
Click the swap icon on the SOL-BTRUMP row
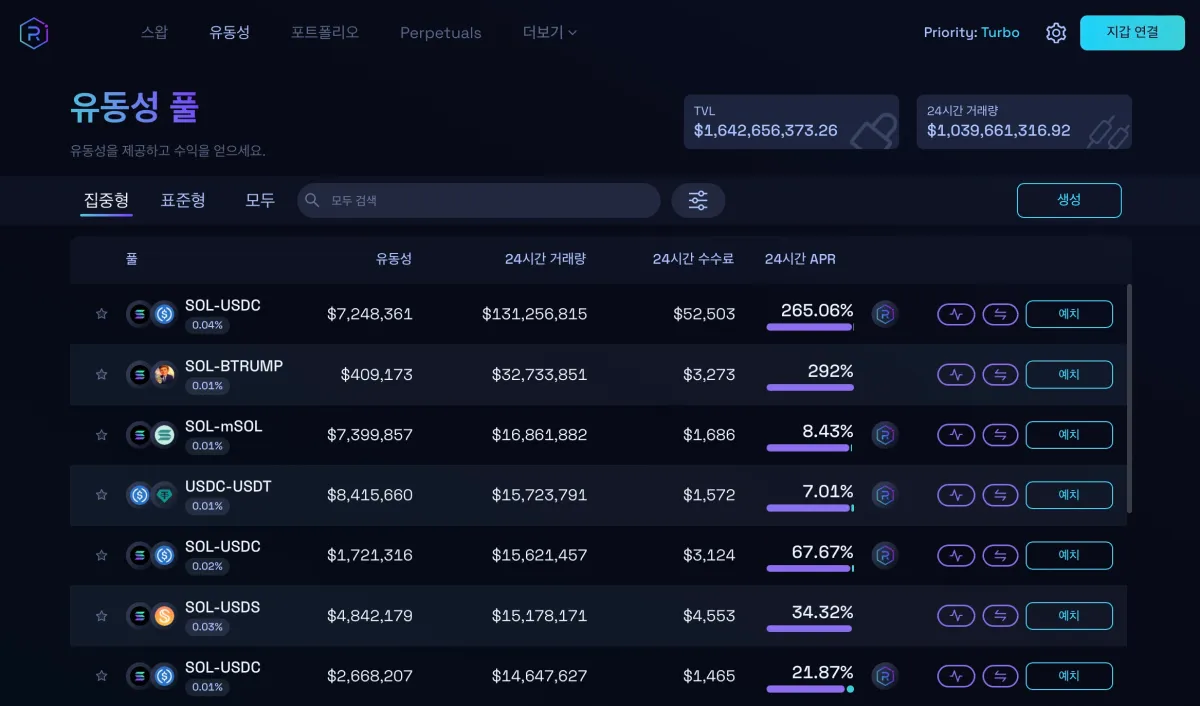(x=1000, y=374)
